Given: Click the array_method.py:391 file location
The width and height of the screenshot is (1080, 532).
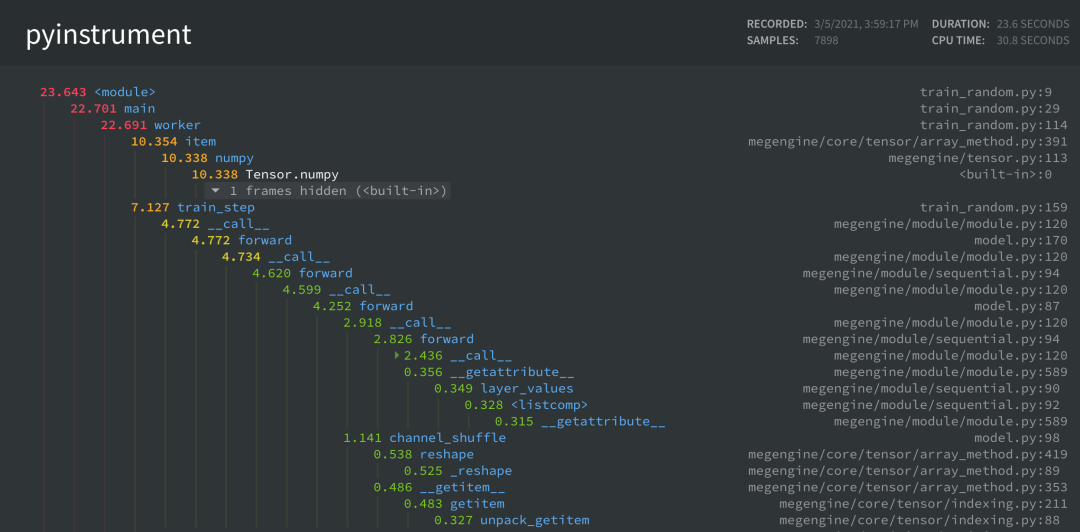Looking at the screenshot, I should (907, 142).
